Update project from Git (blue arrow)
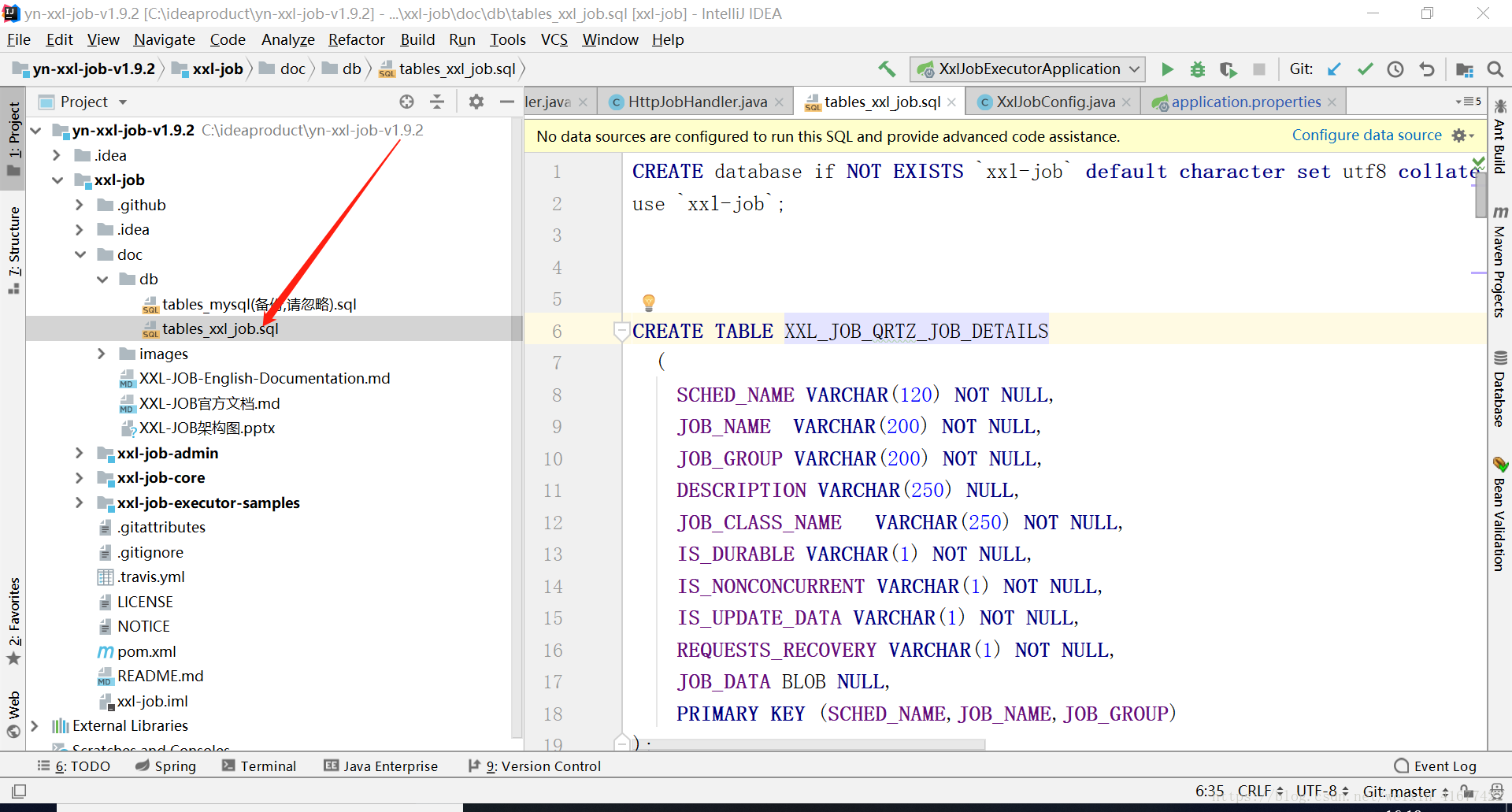The width and height of the screenshot is (1512, 812). click(x=1334, y=69)
